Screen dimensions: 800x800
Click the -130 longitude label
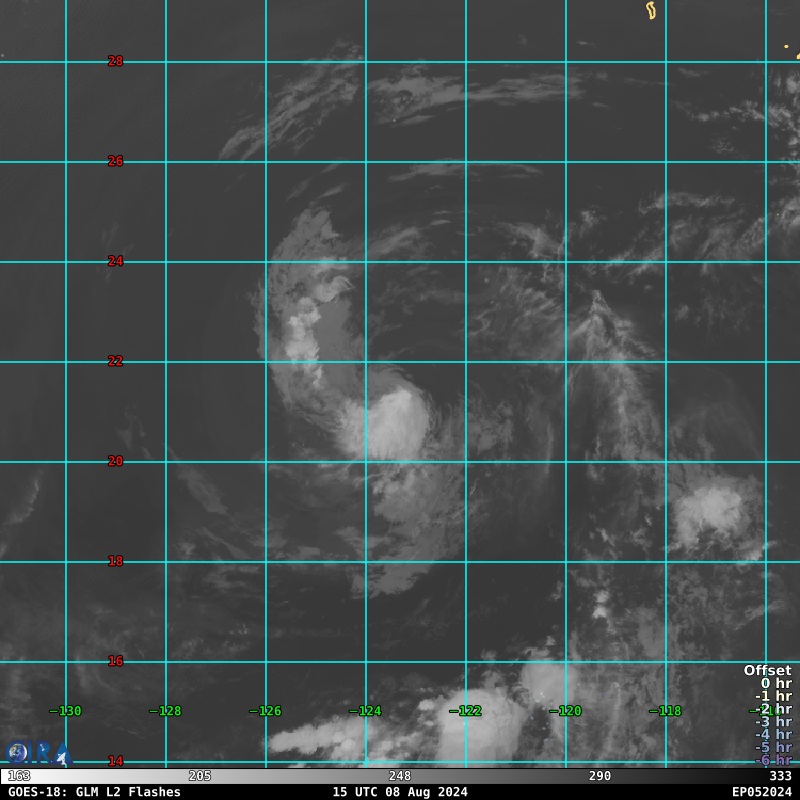66,711
